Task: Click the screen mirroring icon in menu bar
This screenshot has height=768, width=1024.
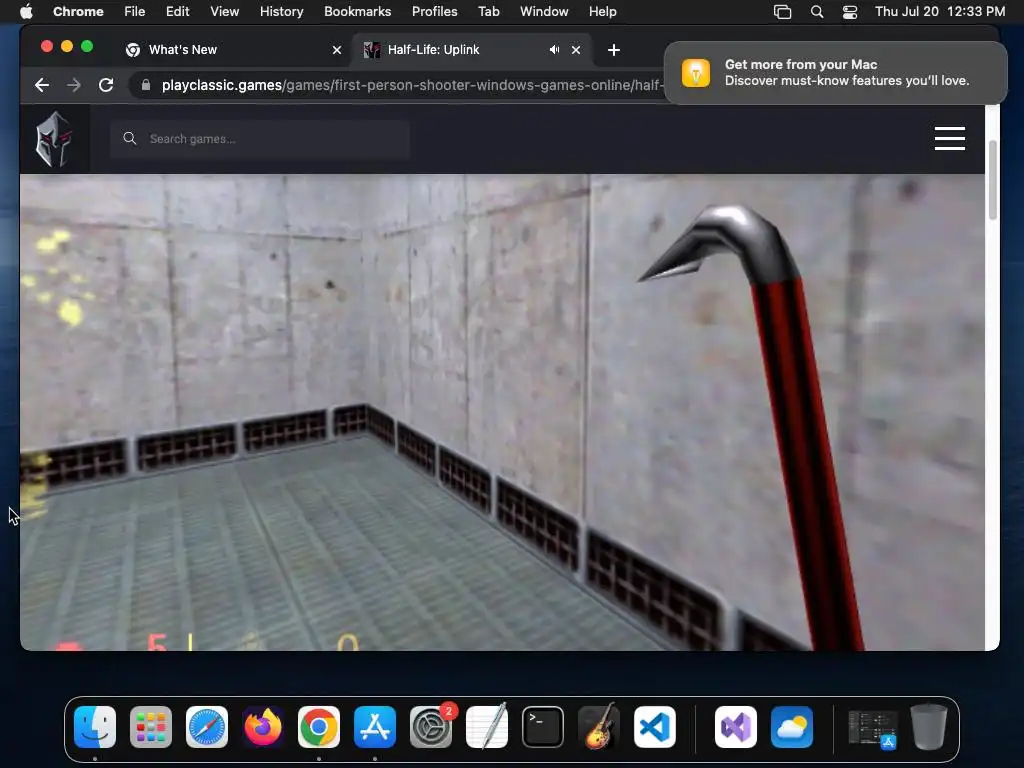Action: coord(782,11)
